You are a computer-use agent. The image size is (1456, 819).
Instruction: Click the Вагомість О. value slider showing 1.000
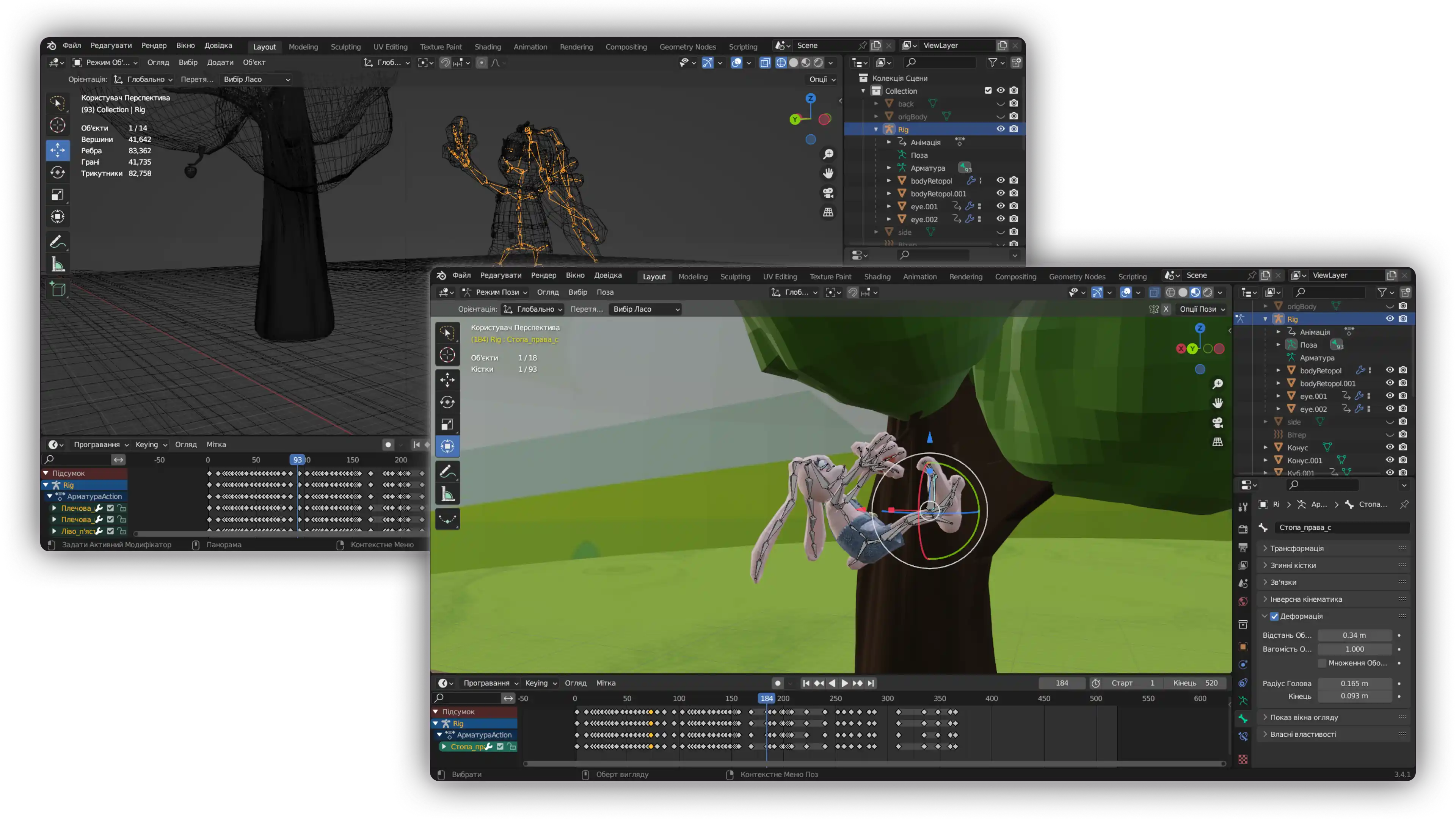(1355, 649)
